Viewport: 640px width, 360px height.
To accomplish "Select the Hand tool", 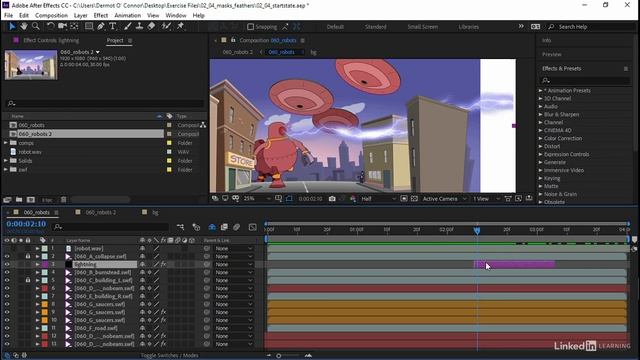I will pyautogui.click(x=24, y=26).
